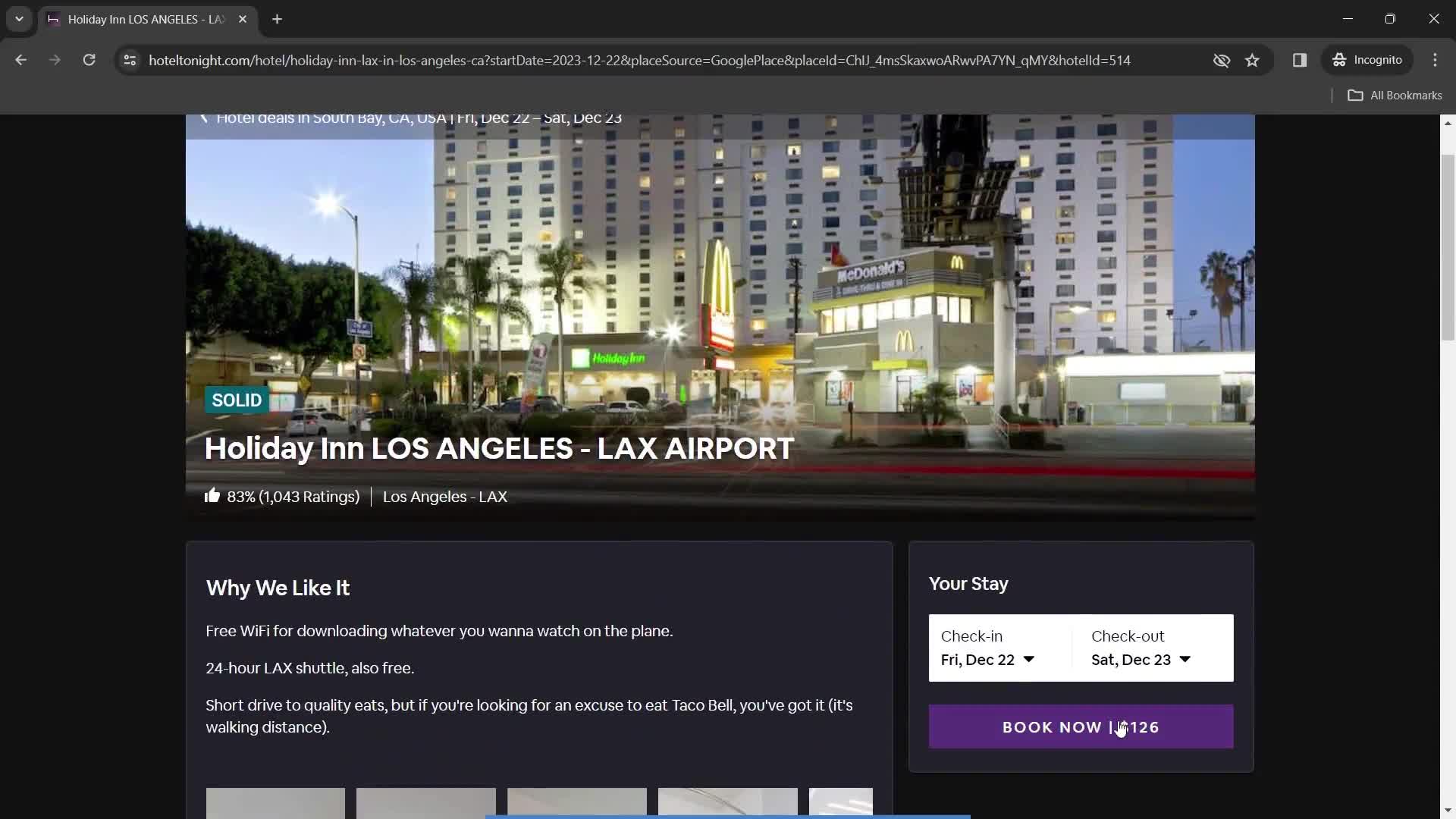The width and height of the screenshot is (1456, 819).
Task: Open site information icon in address bar
Action: point(130,60)
